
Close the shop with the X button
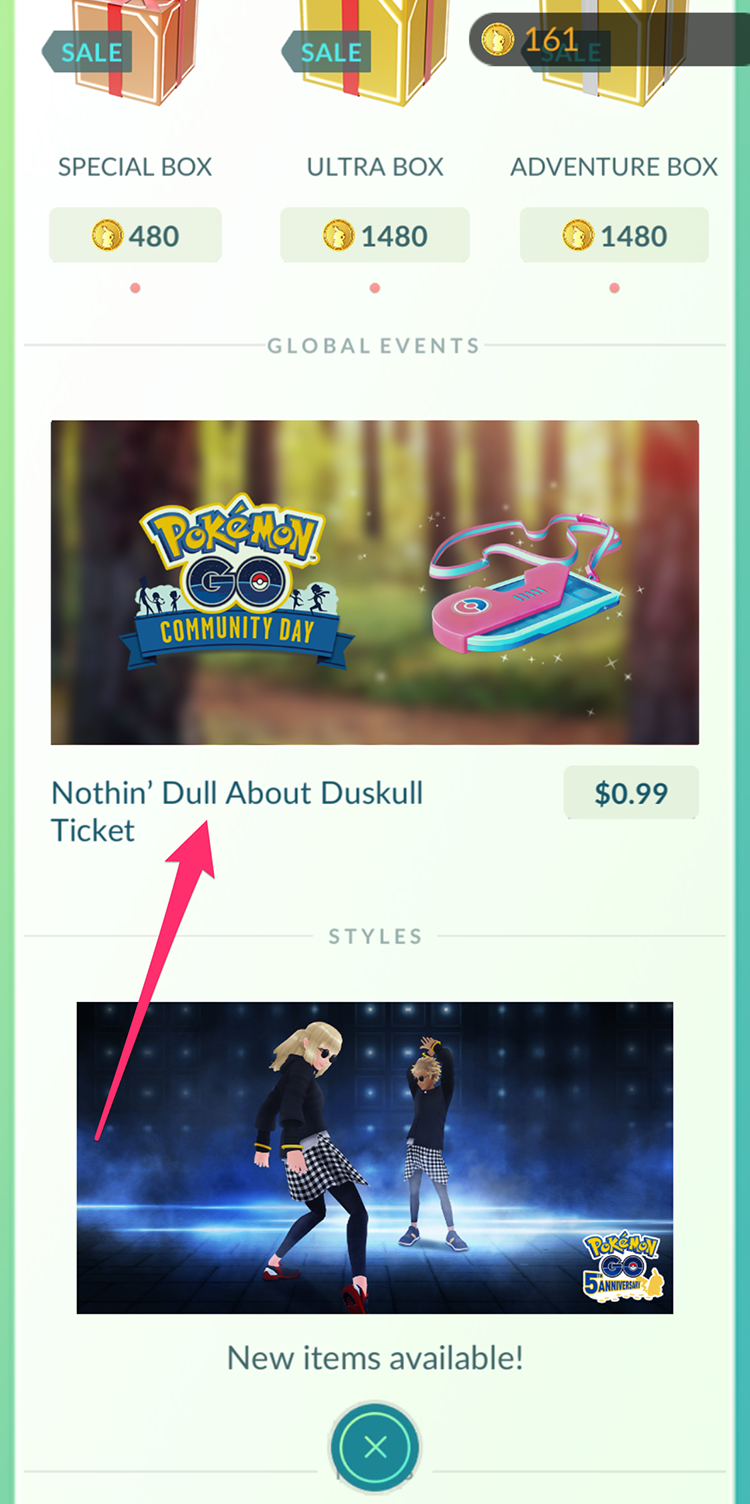point(375,1447)
